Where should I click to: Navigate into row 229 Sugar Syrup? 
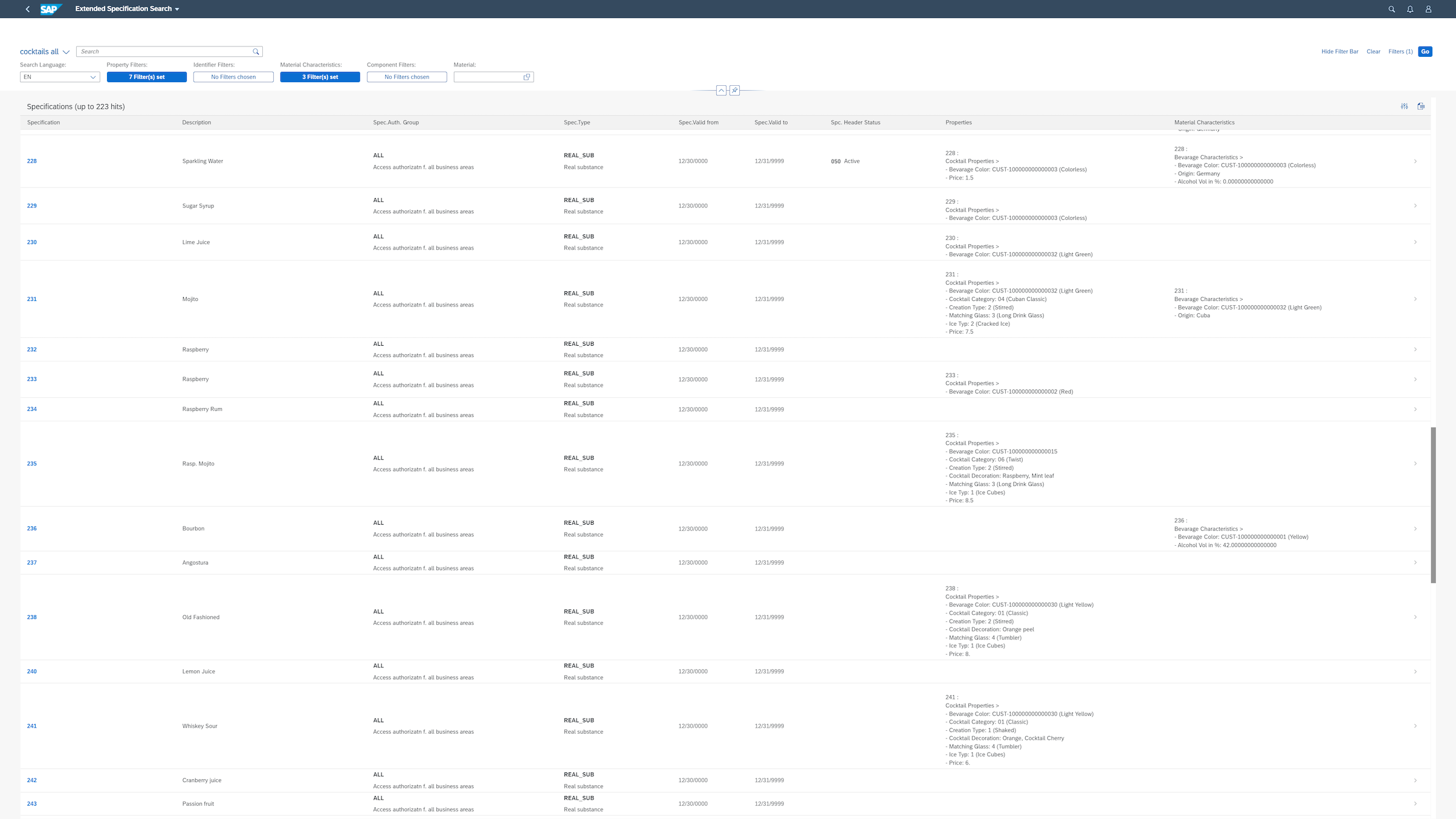(x=1415, y=206)
